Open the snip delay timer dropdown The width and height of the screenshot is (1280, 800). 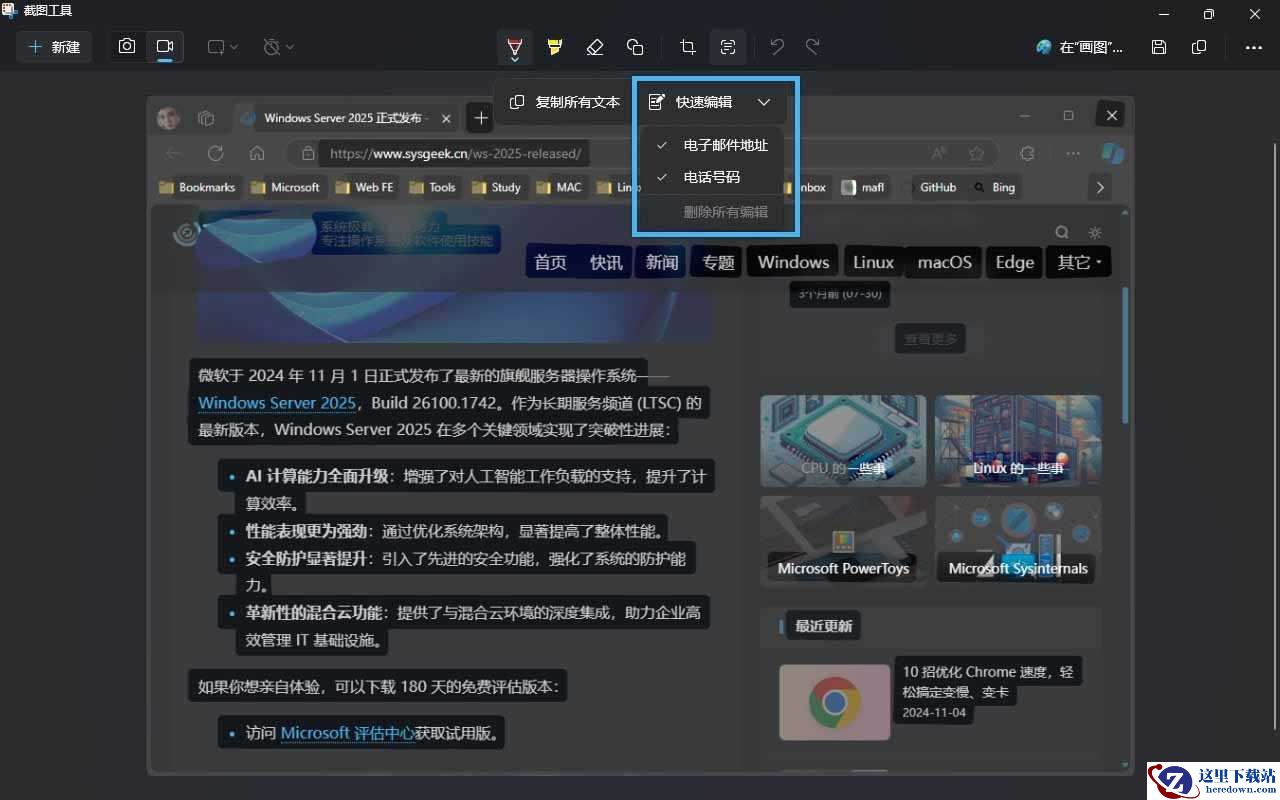[x=278, y=47]
